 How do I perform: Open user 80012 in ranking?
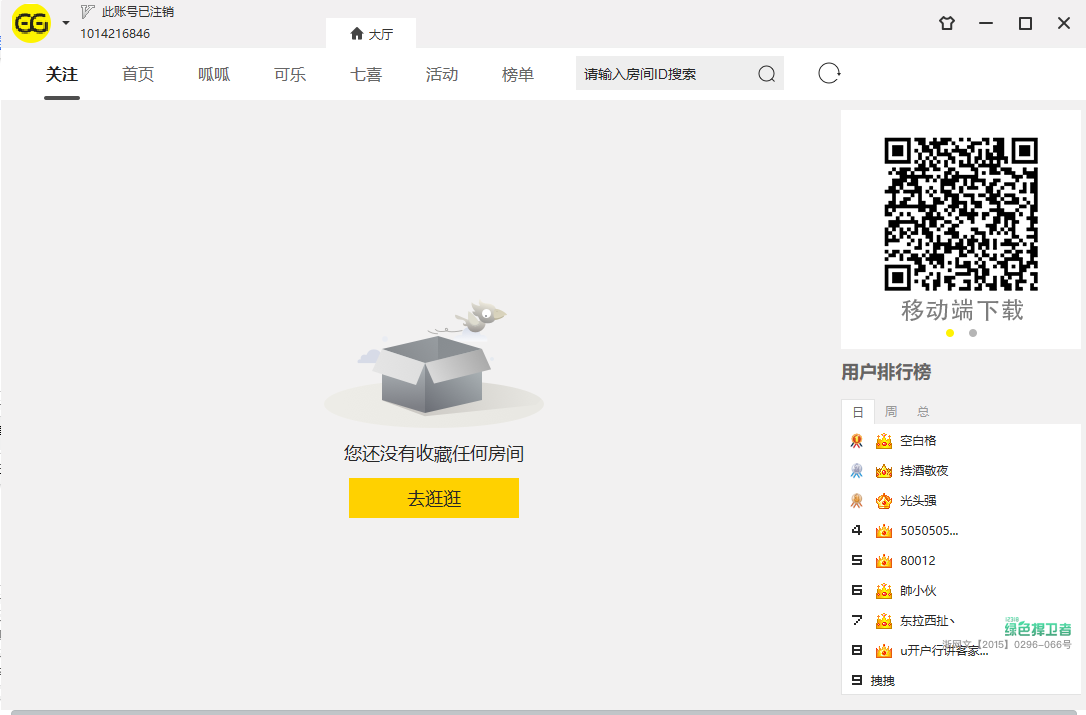[918, 560]
